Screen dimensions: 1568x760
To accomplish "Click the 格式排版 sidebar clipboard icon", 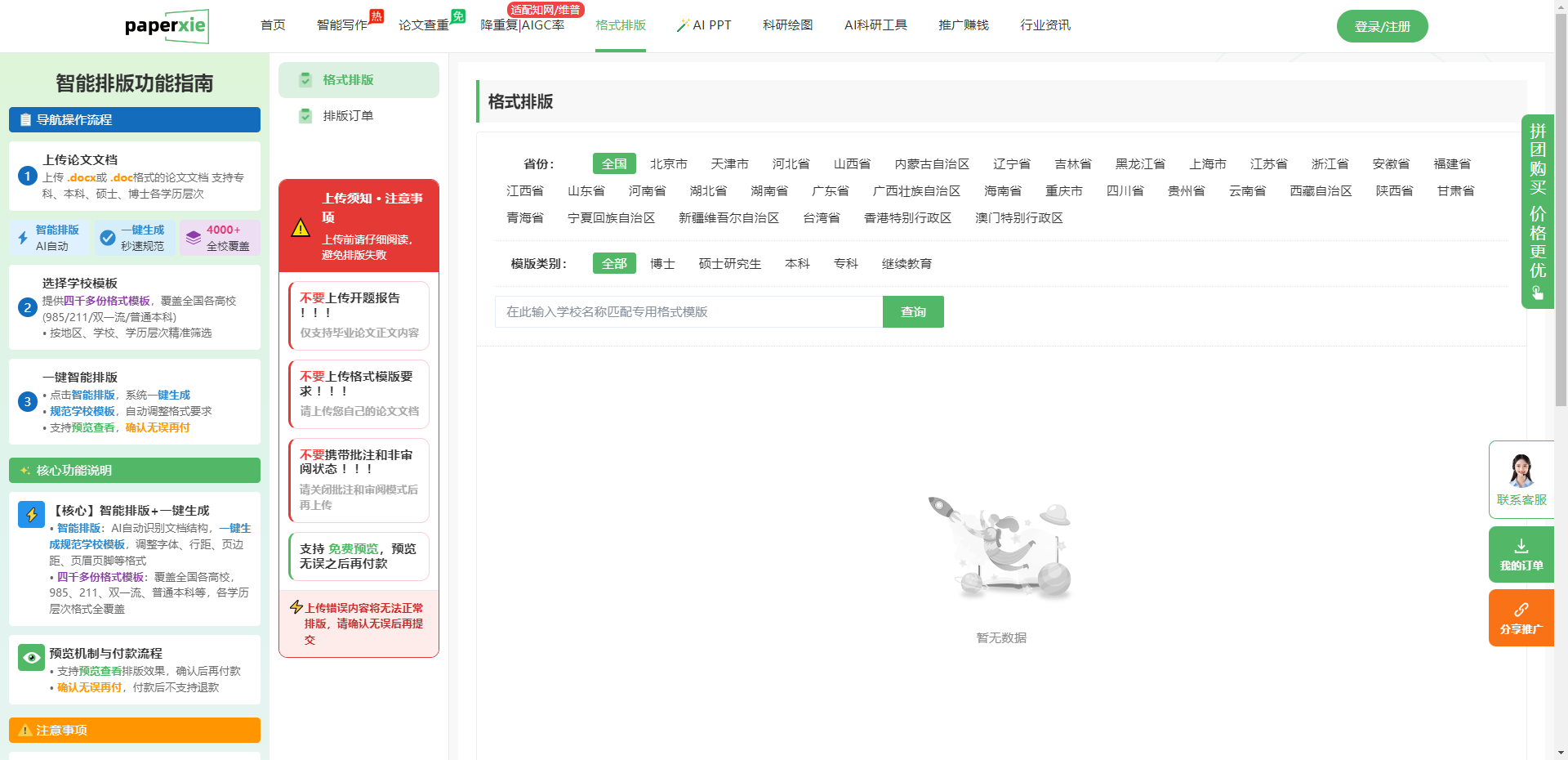I will (x=305, y=80).
